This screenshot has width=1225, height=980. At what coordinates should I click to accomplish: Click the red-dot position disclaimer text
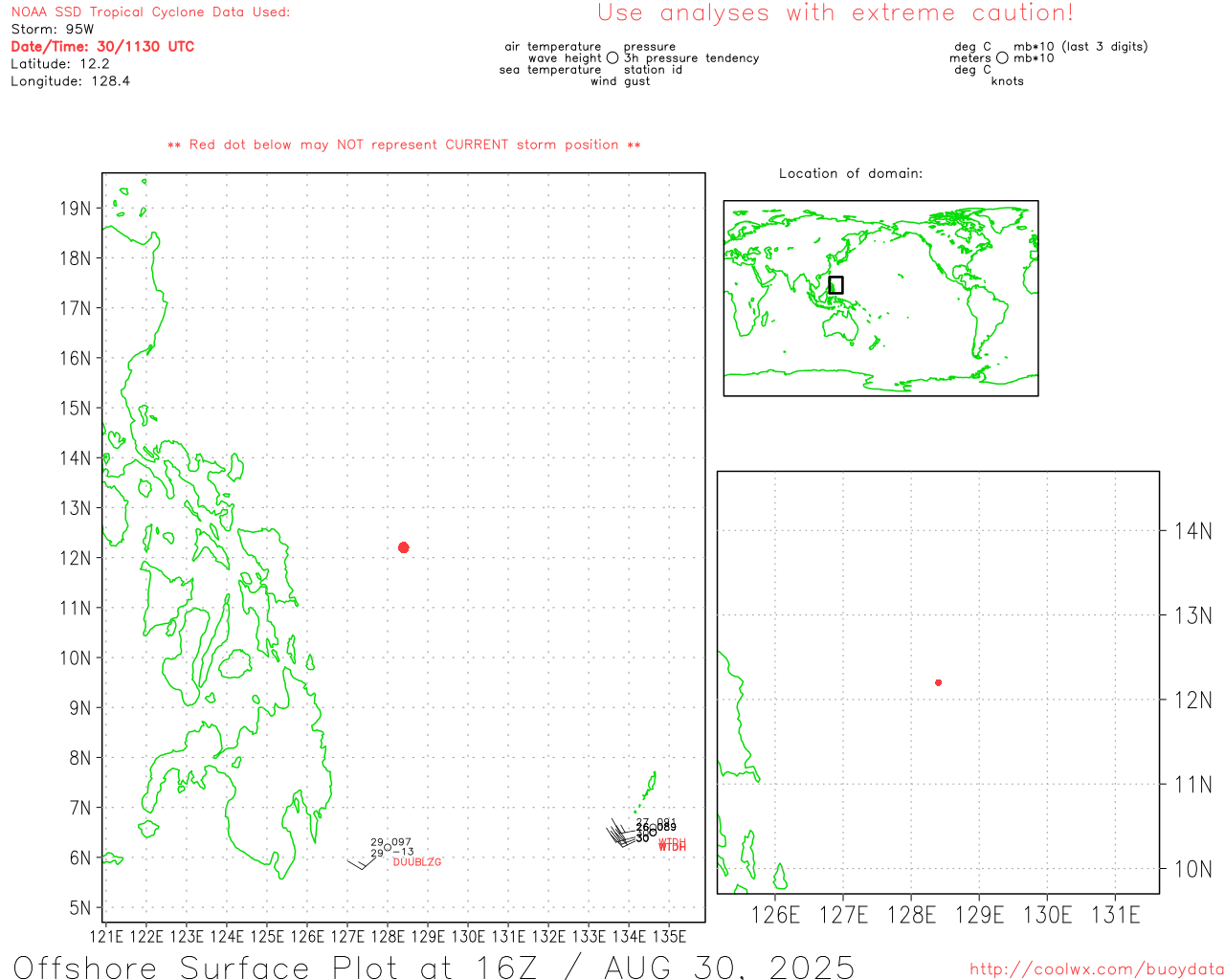pyautogui.click(x=404, y=145)
